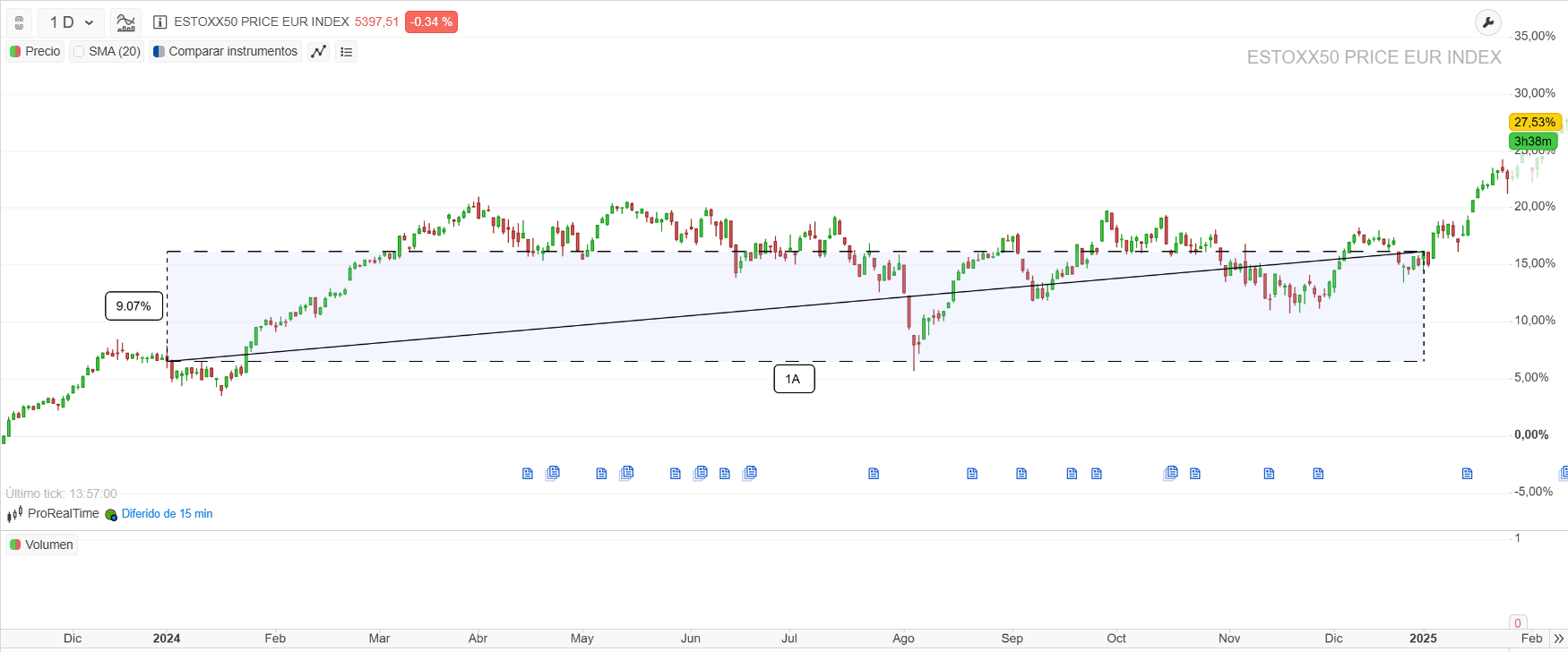Open the late-August news document icon
1568x652 pixels.
point(972,474)
